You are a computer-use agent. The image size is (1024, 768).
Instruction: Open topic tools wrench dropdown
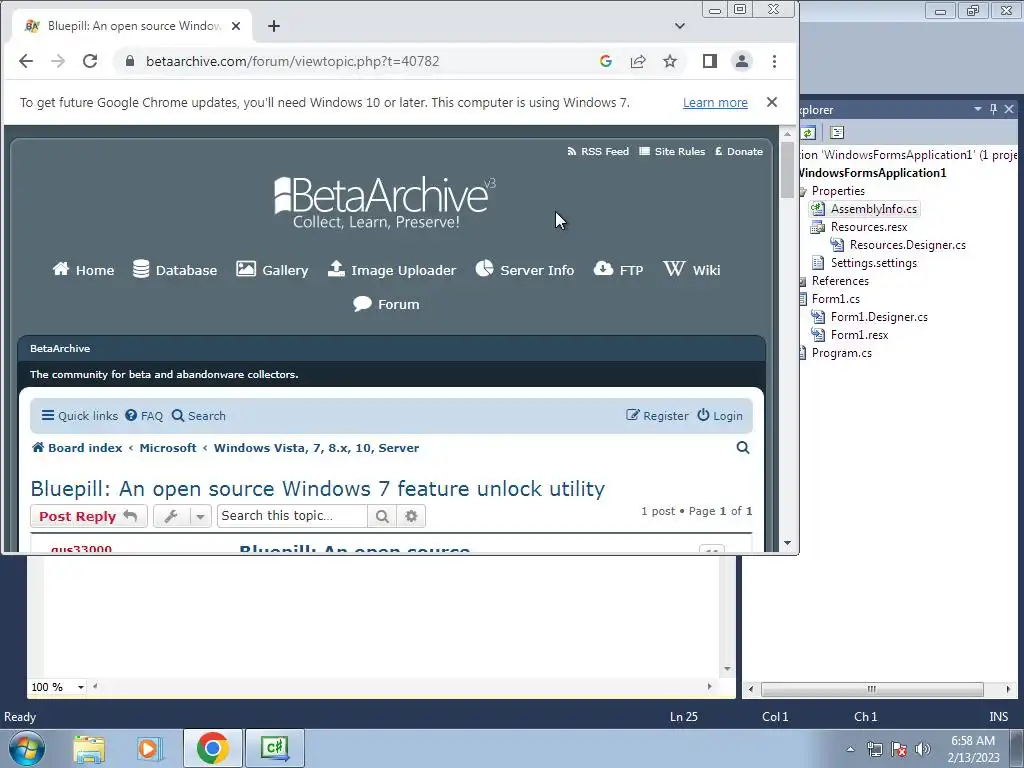coord(182,516)
